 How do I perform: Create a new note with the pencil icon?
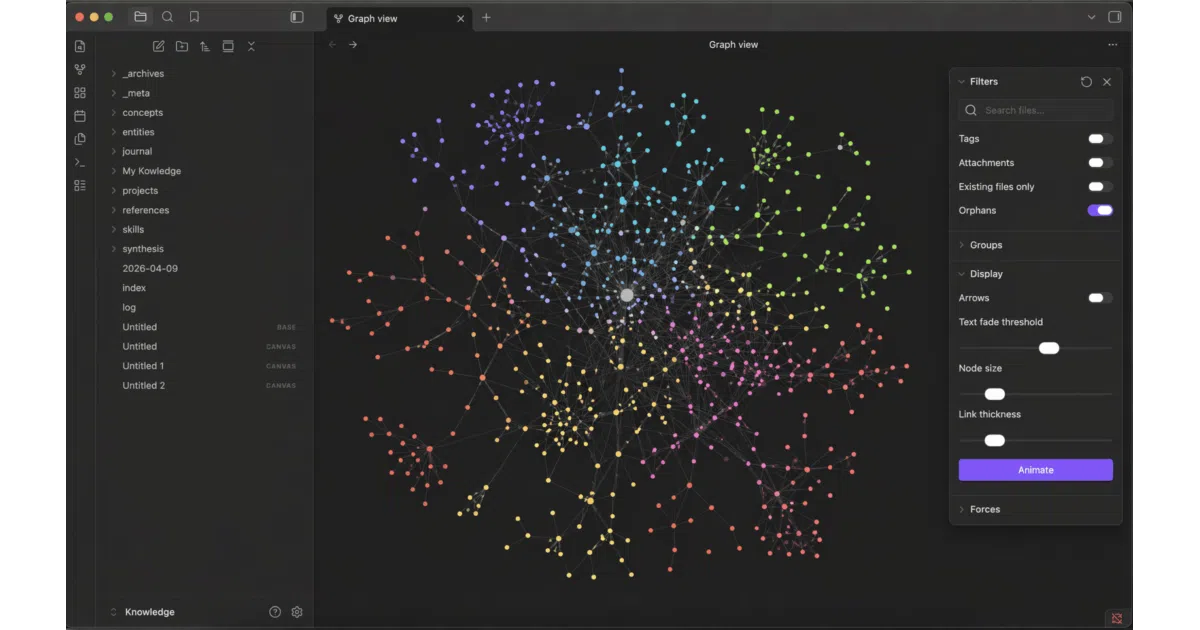coord(158,46)
